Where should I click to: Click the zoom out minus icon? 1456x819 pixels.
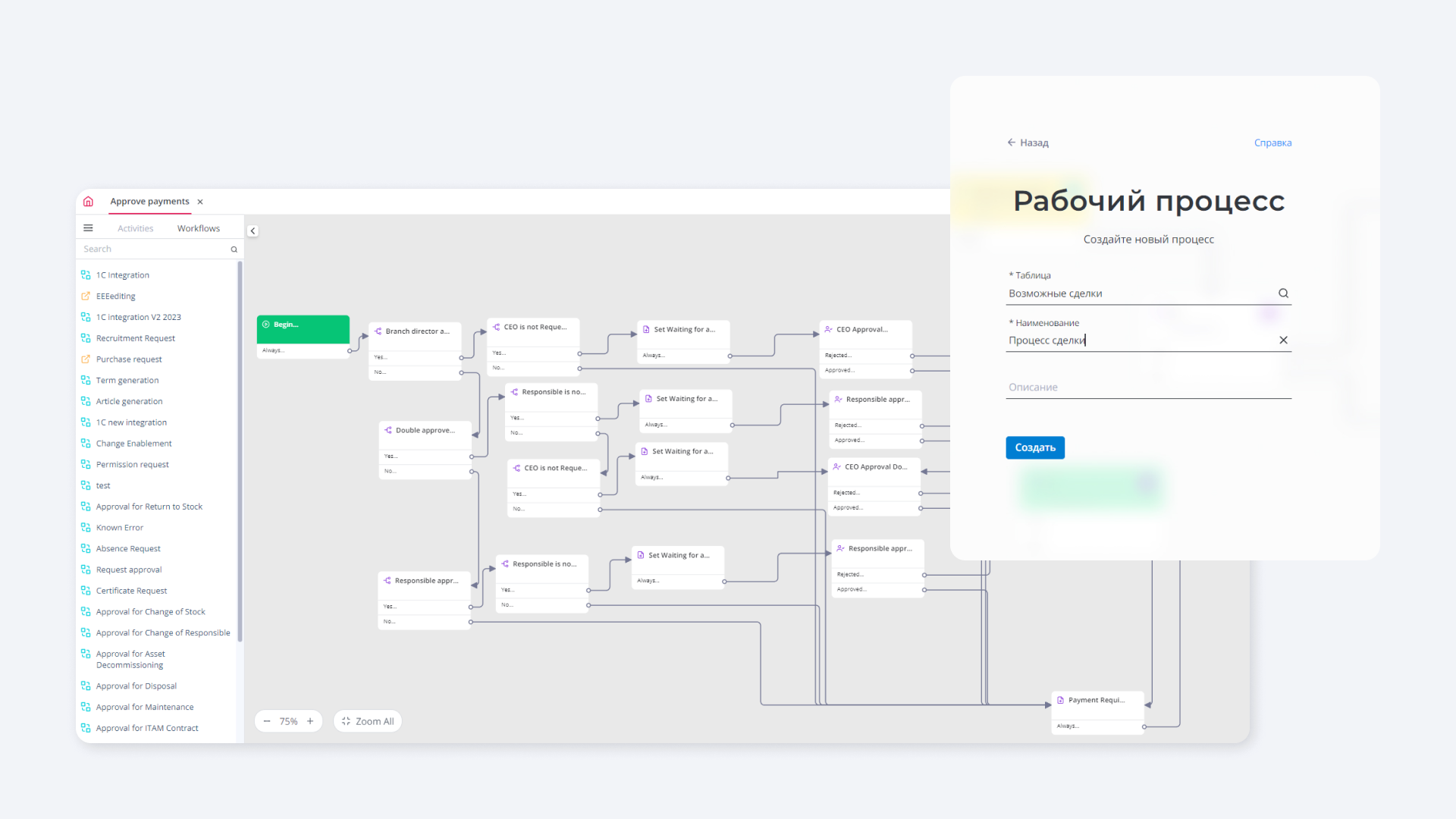point(266,721)
